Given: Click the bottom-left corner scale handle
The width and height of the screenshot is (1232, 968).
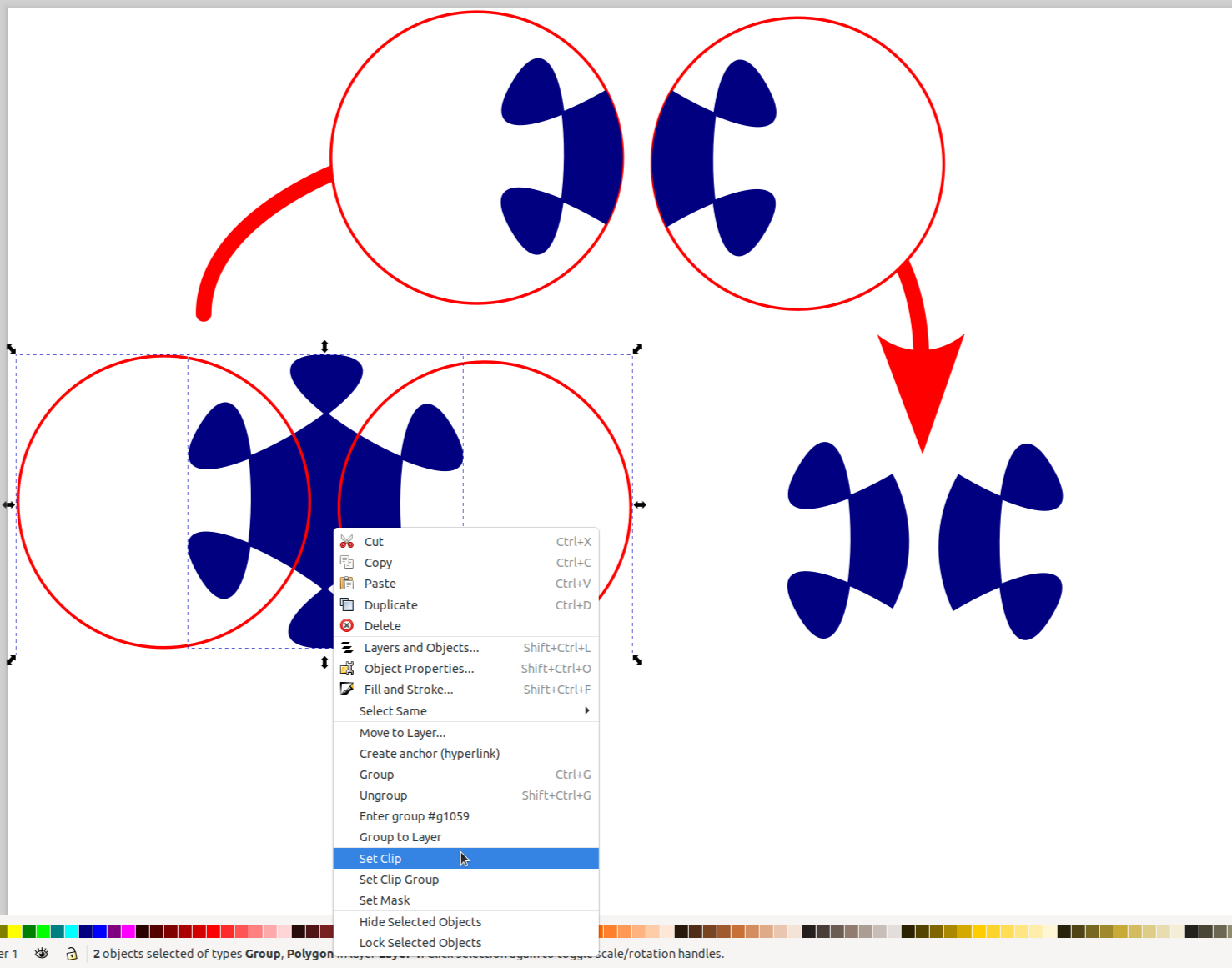Looking at the screenshot, I should tap(11, 660).
